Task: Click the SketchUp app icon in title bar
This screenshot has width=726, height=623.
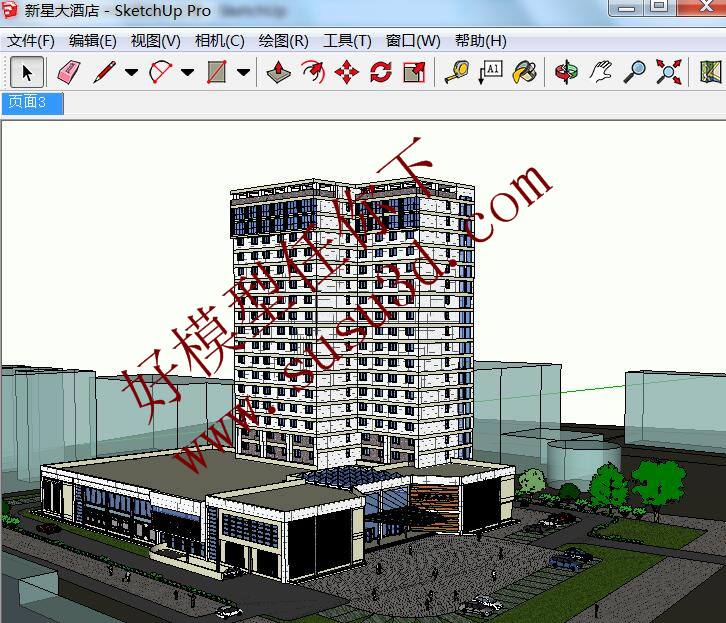Action: [x=9, y=9]
